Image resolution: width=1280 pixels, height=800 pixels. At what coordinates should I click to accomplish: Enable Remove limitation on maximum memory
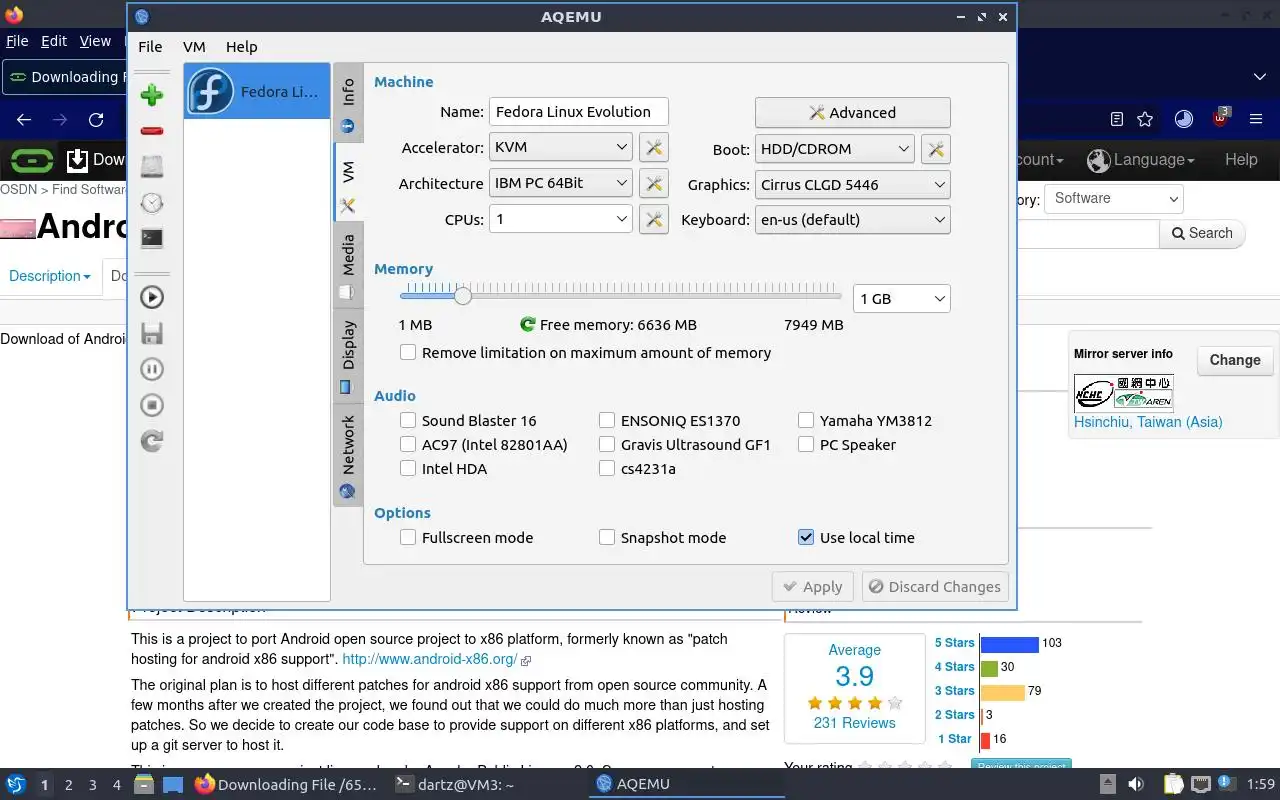408,352
